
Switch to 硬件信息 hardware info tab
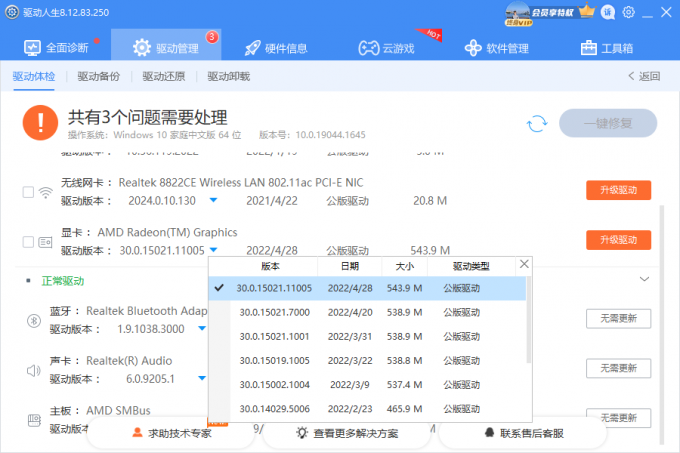[x=276, y=48]
